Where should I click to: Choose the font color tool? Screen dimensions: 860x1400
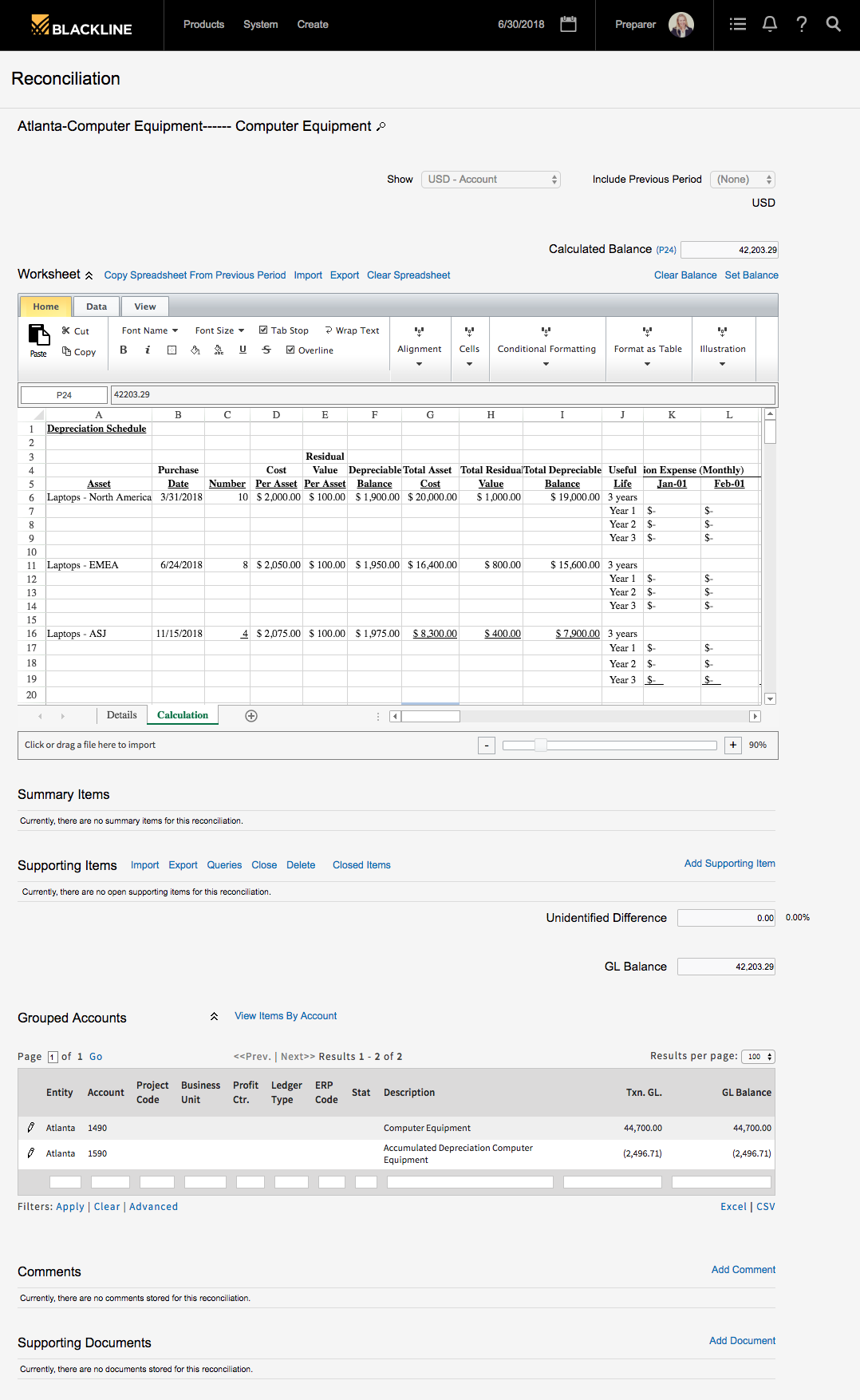tap(219, 350)
